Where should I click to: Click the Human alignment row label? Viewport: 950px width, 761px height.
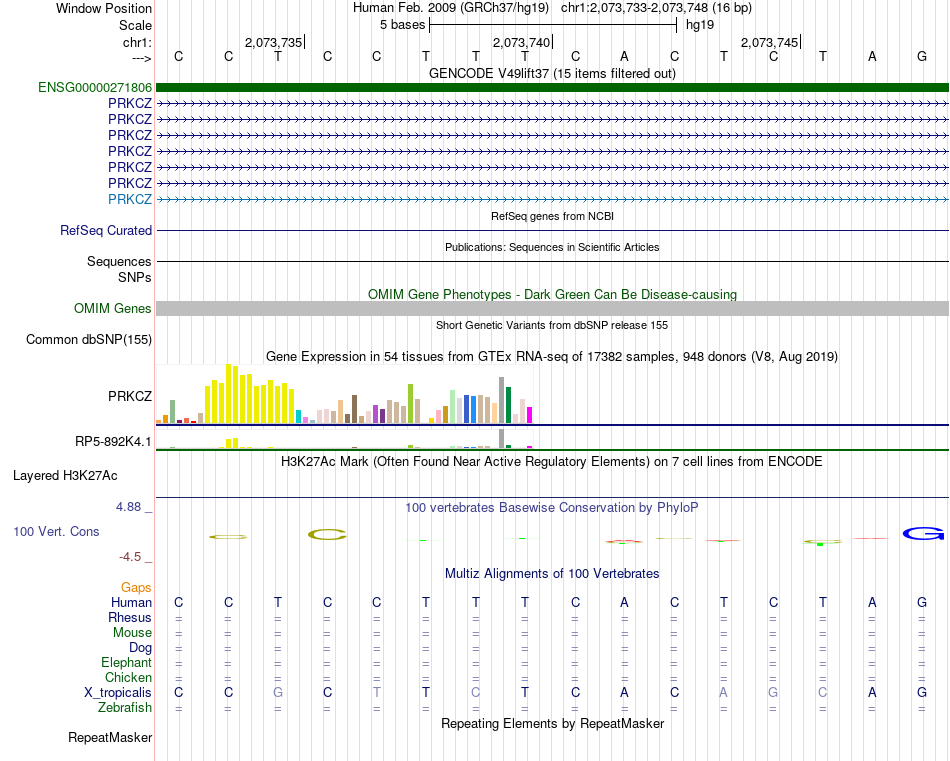click(x=131, y=602)
